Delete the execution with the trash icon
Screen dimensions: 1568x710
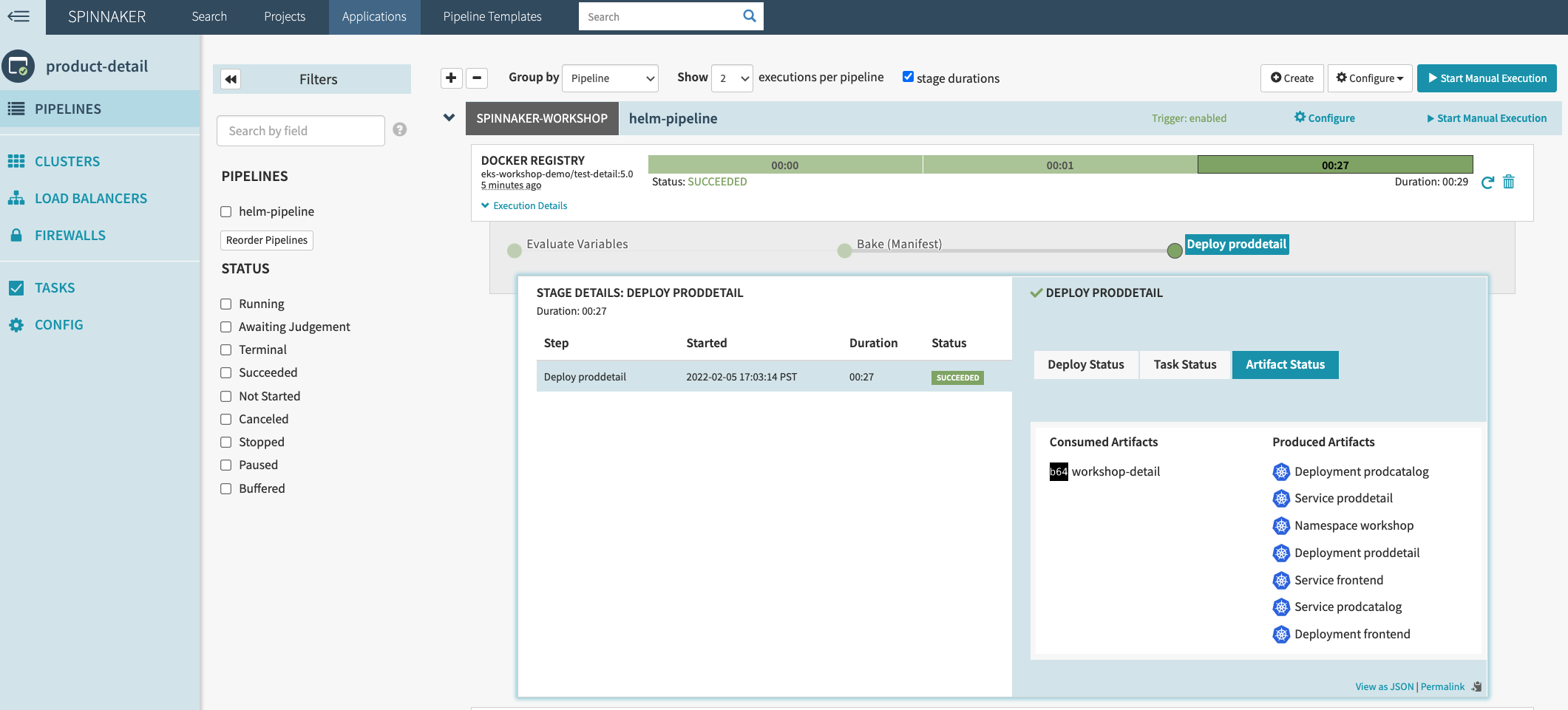(x=1509, y=182)
